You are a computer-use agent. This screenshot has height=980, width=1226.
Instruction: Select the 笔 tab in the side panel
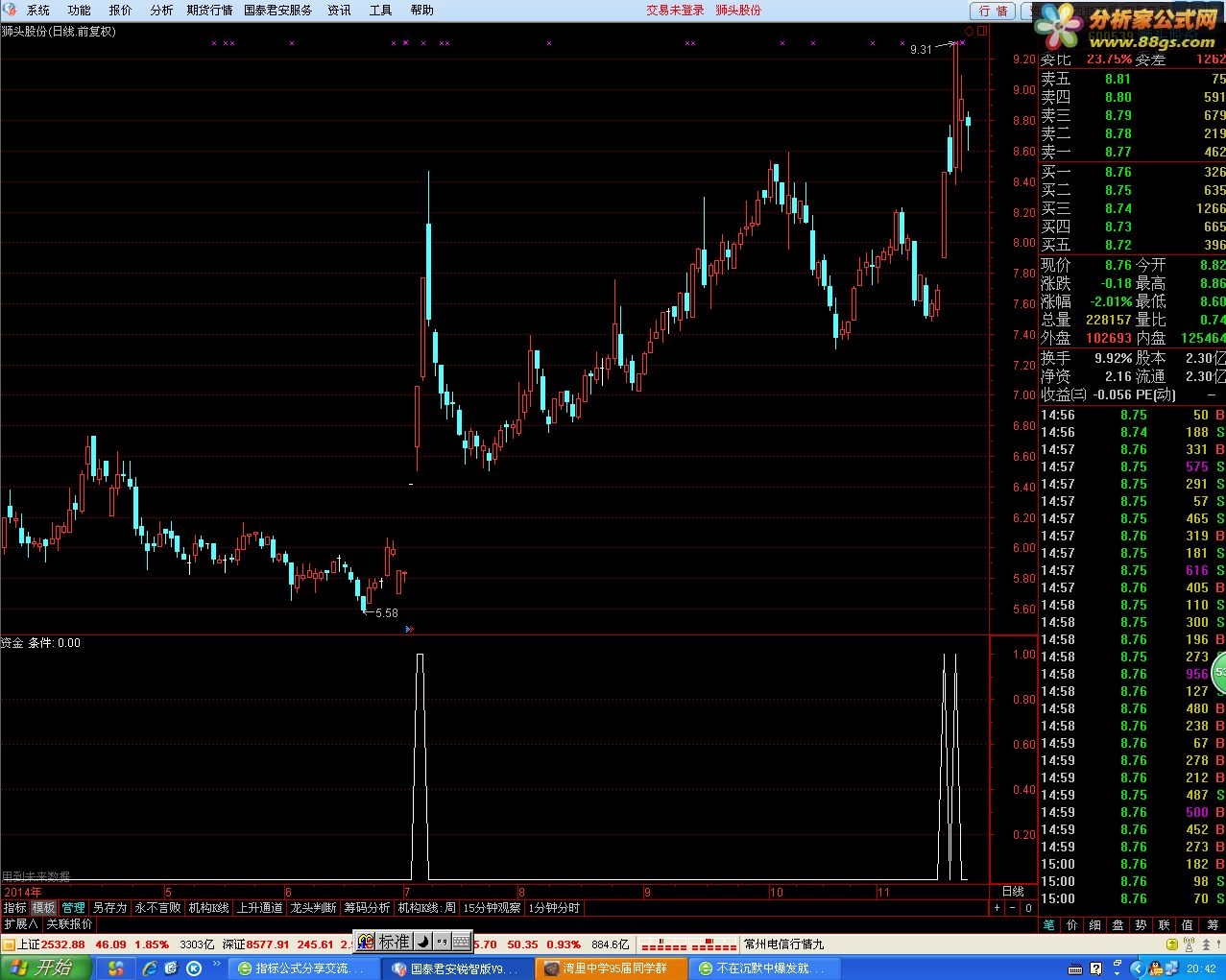(1048, 924)
